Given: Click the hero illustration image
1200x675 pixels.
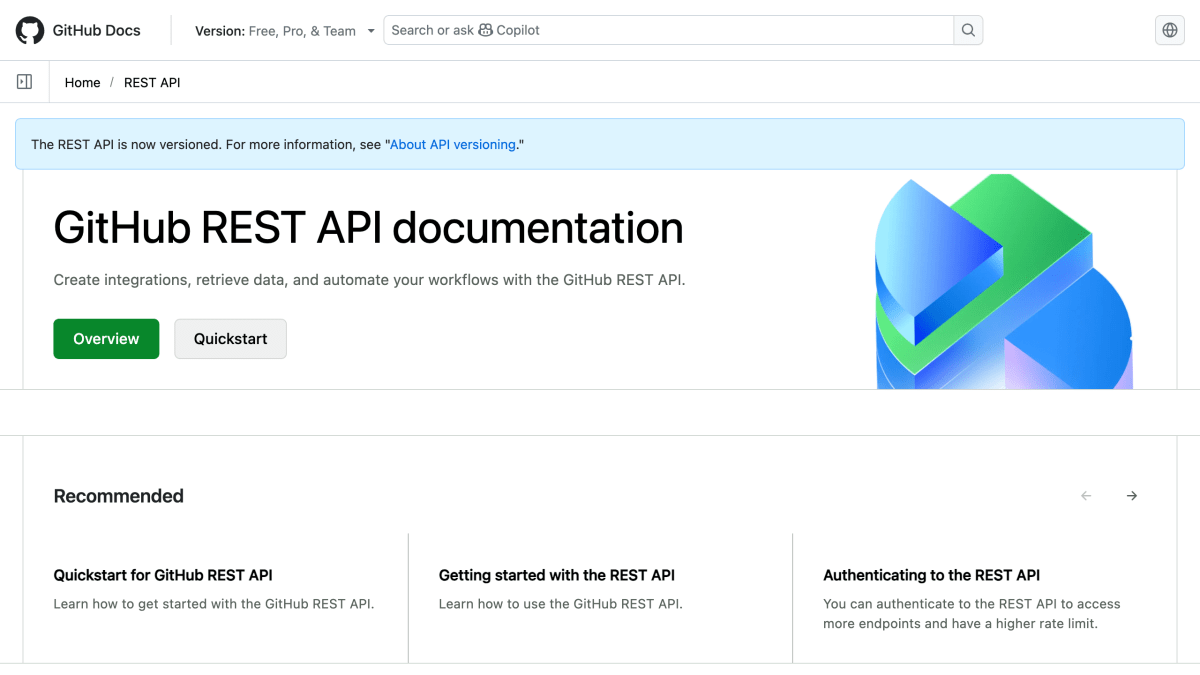Looking at the screenshot, I should coord(1004,282).
